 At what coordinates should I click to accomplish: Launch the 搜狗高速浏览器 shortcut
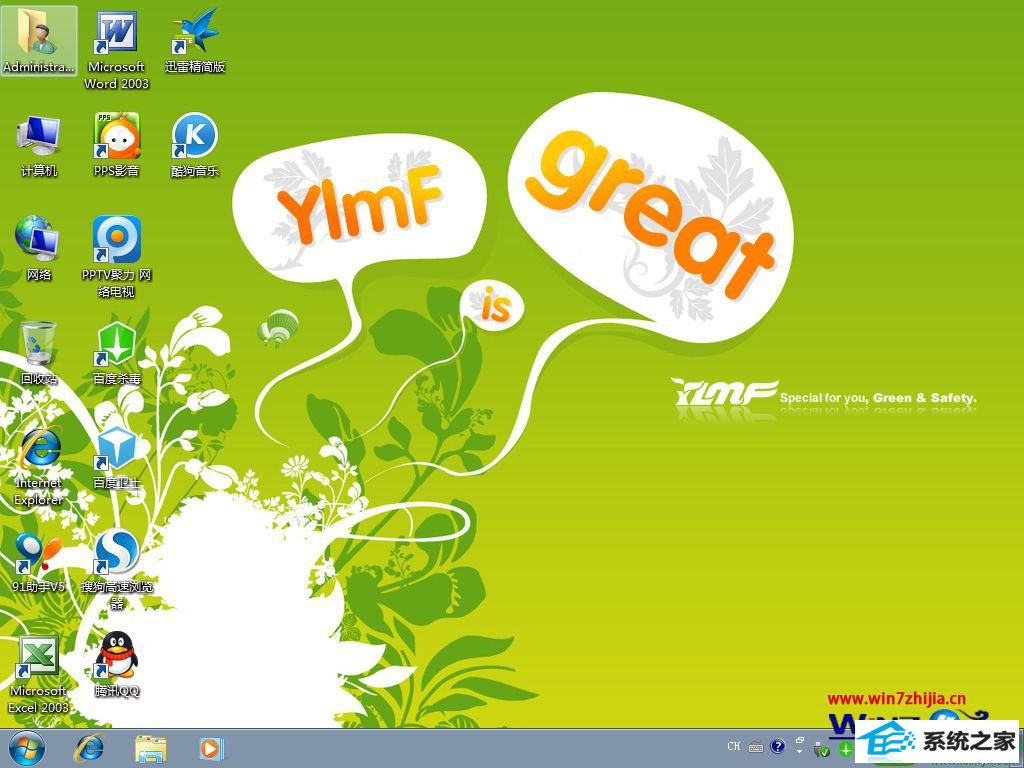coord(116,569)
